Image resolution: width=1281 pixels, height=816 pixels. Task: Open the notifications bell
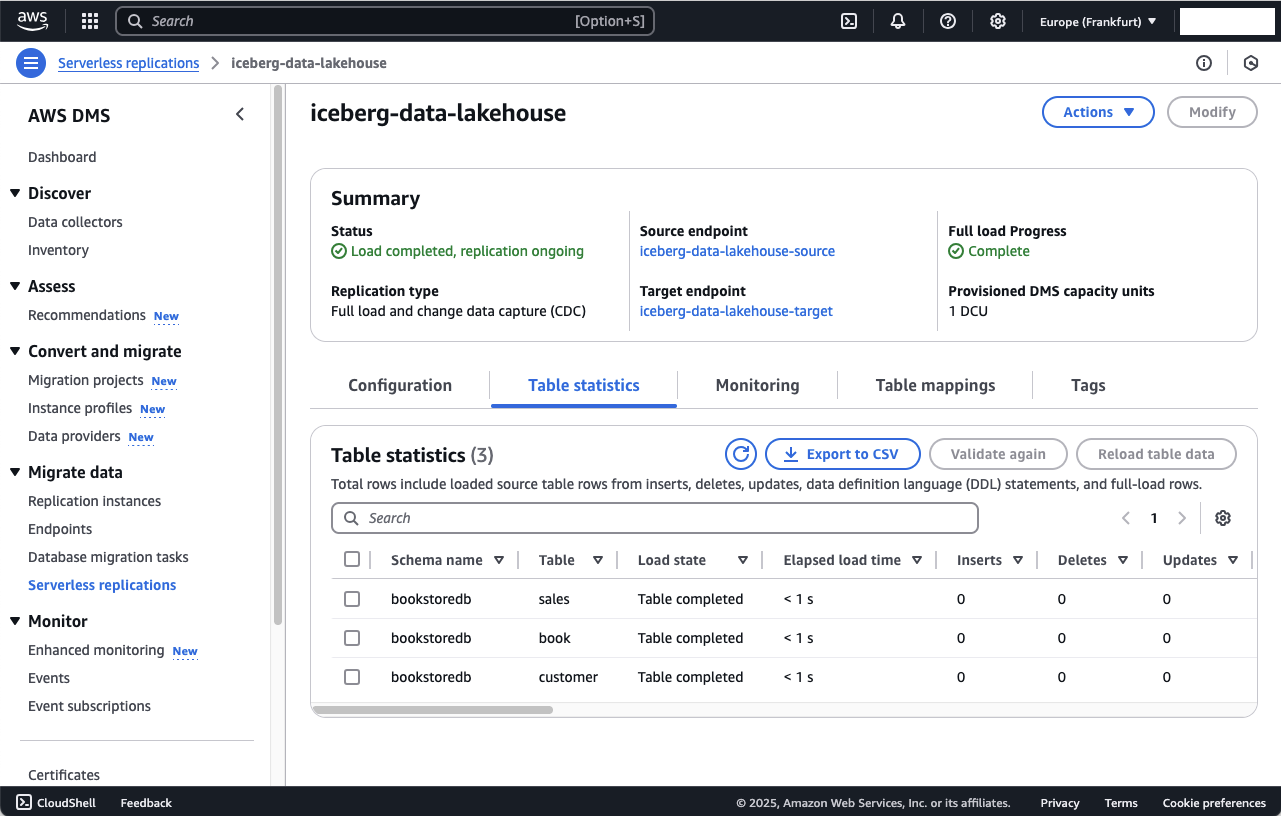coord(898,21)
